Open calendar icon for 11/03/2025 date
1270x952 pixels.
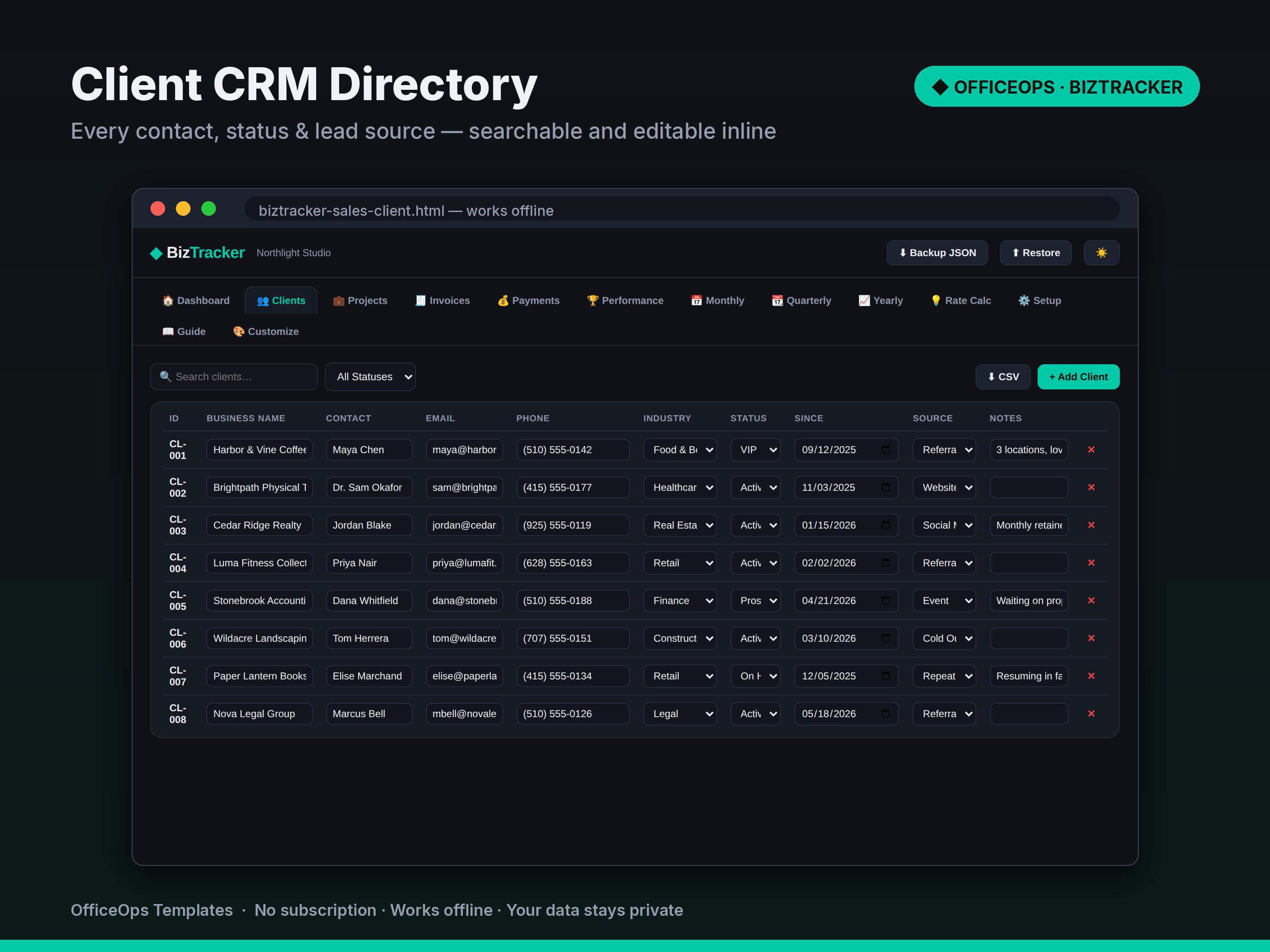885,487
